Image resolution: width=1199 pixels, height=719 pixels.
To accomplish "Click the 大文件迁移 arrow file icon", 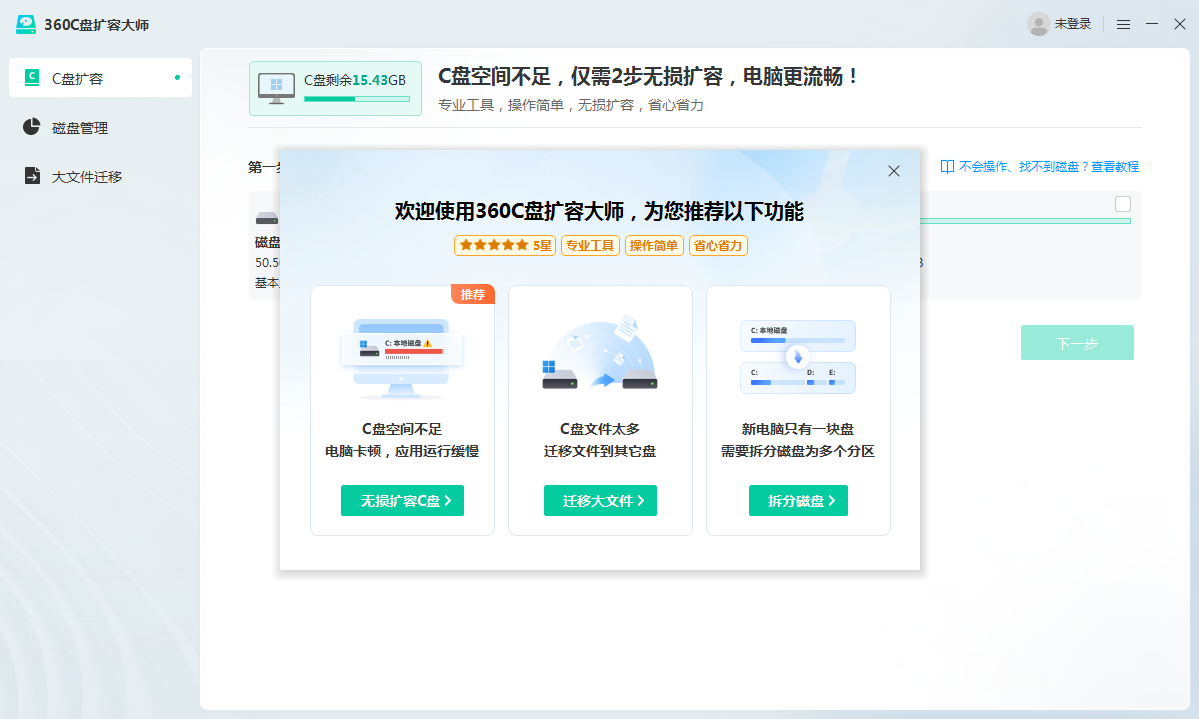I will tap(32, 176).
